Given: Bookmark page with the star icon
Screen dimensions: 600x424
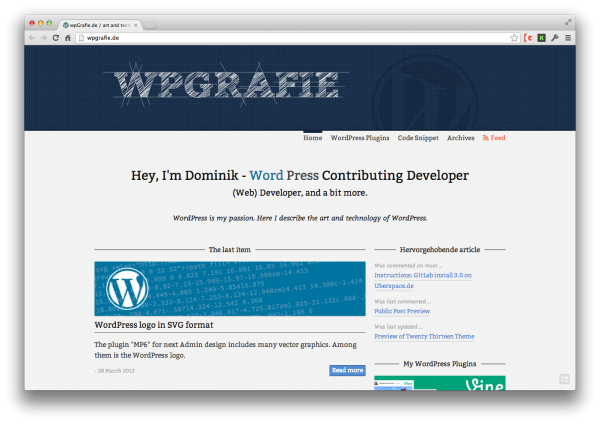Looking at the screenshot, I should [x=514, y=38].
